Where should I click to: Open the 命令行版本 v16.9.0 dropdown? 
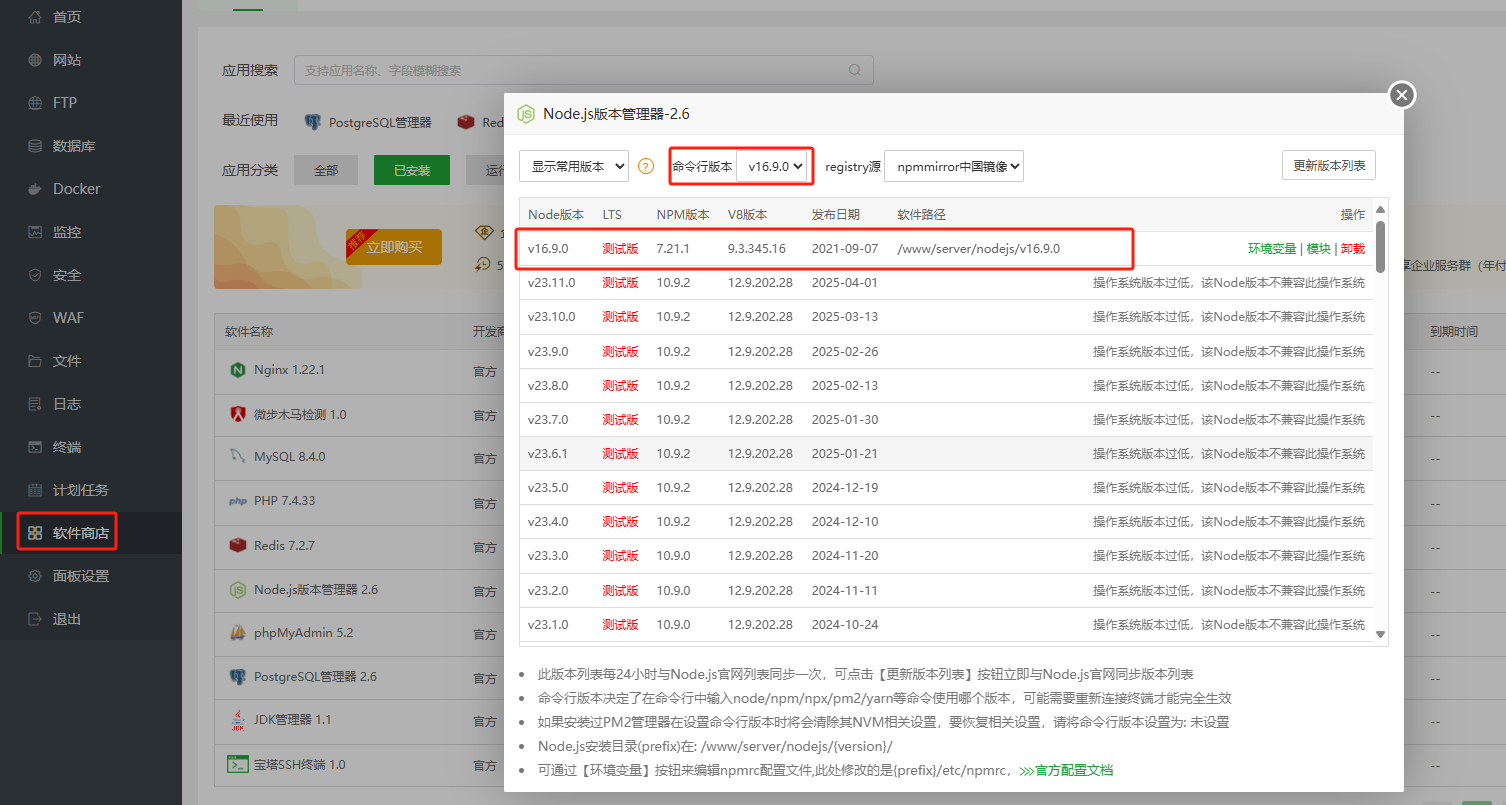pos(773,166)
